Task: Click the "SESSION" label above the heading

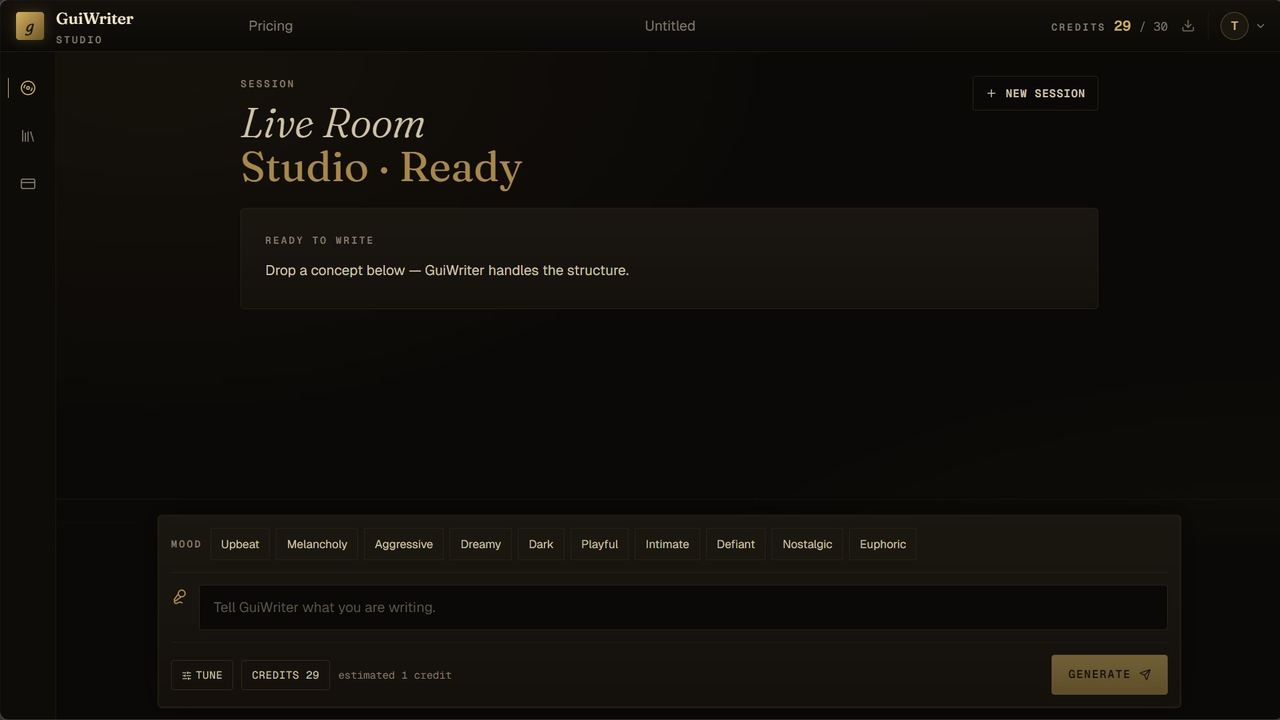Action: click(x=268, y=84)
